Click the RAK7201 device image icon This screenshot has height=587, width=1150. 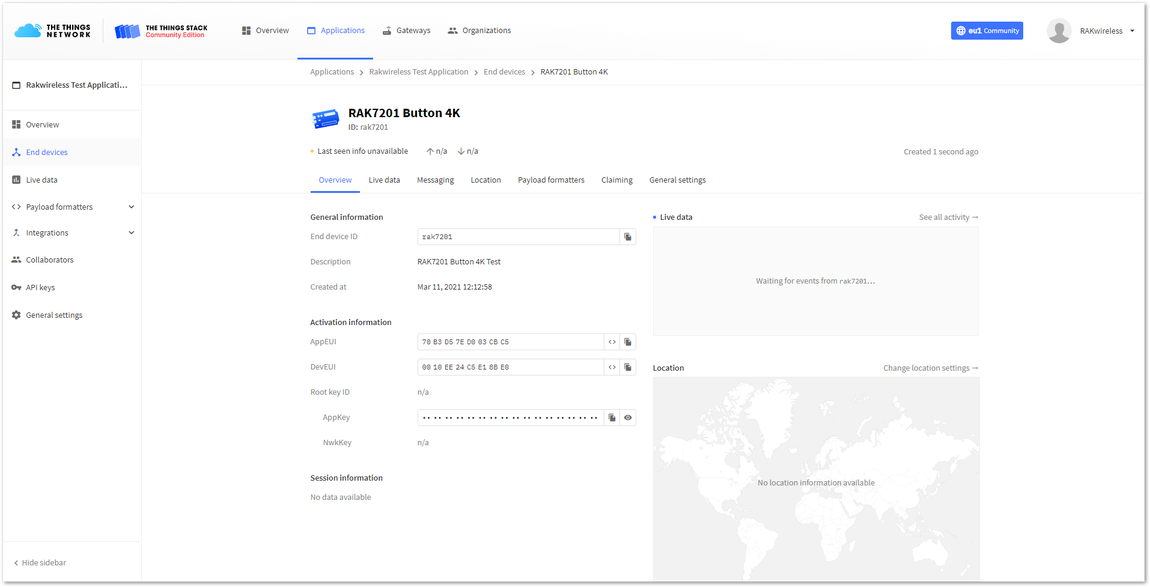click(x=326, y=119)
